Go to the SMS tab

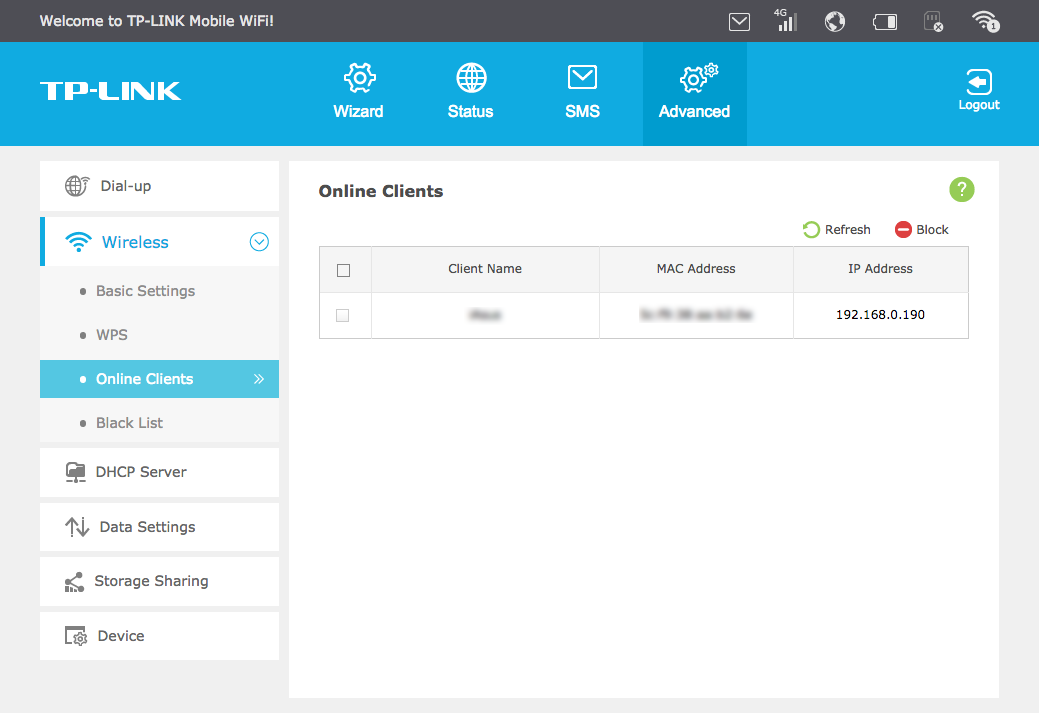(582, 92)
